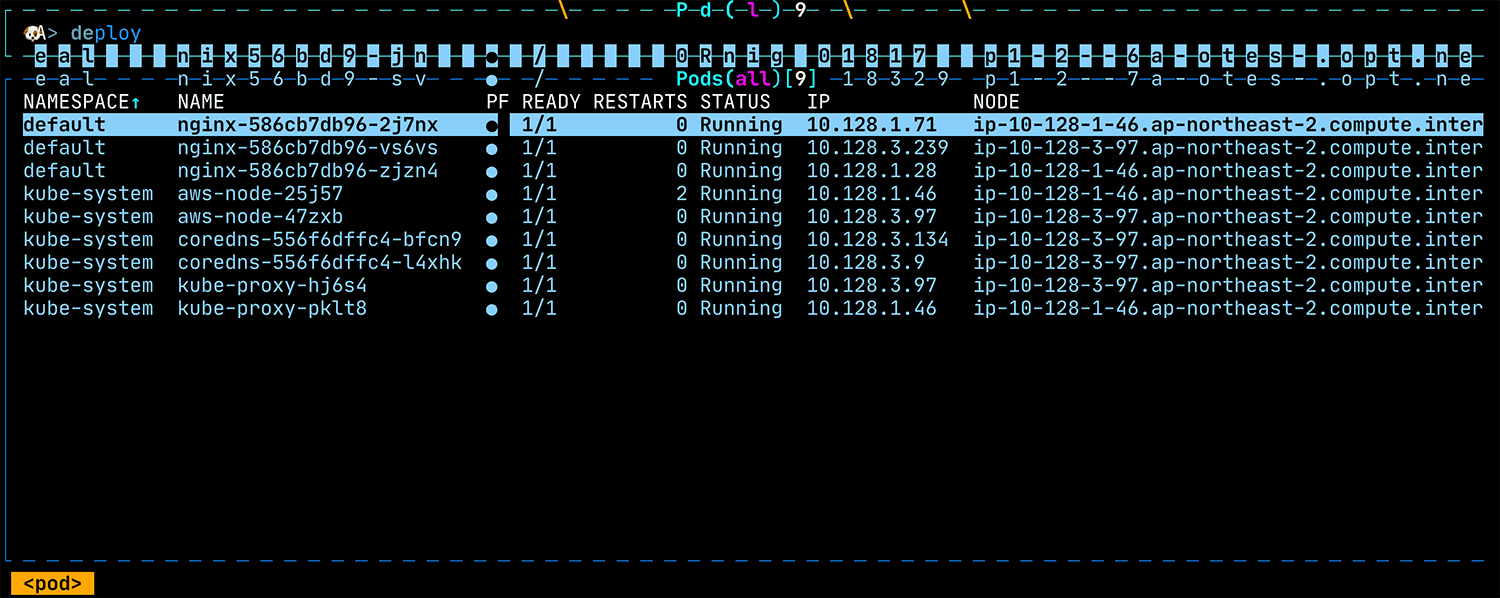Click the node name in the nginx-586cb7db96-vs6vs row

pyautogui.click(x=1228, y=148)
